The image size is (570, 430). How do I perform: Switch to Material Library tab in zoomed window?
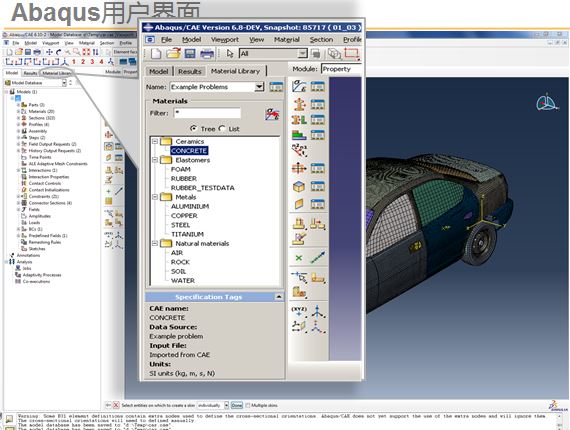pyautogui.click(x=236, y=71)
